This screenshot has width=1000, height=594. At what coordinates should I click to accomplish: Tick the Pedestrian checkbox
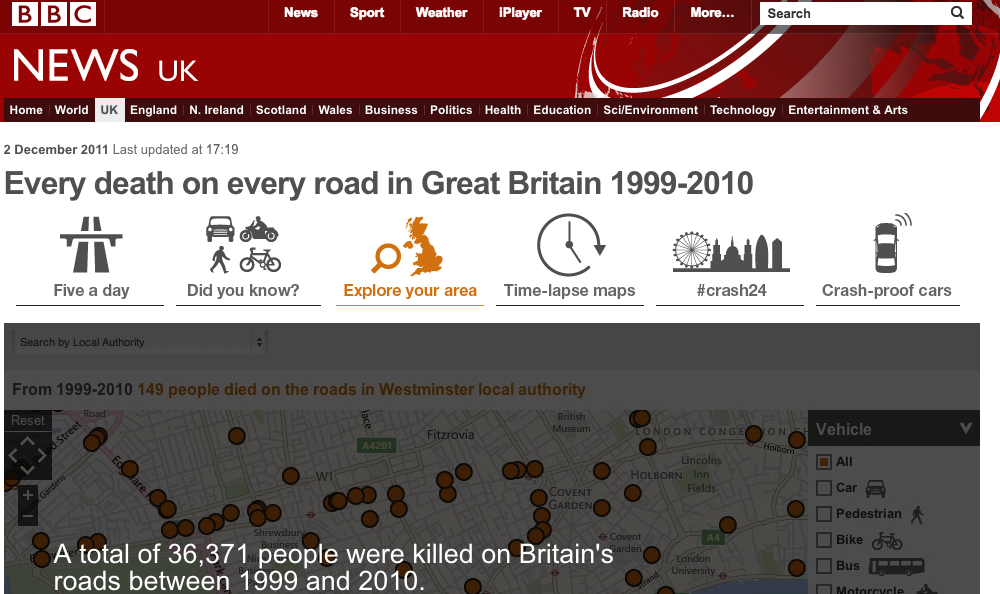coord(824,514)
